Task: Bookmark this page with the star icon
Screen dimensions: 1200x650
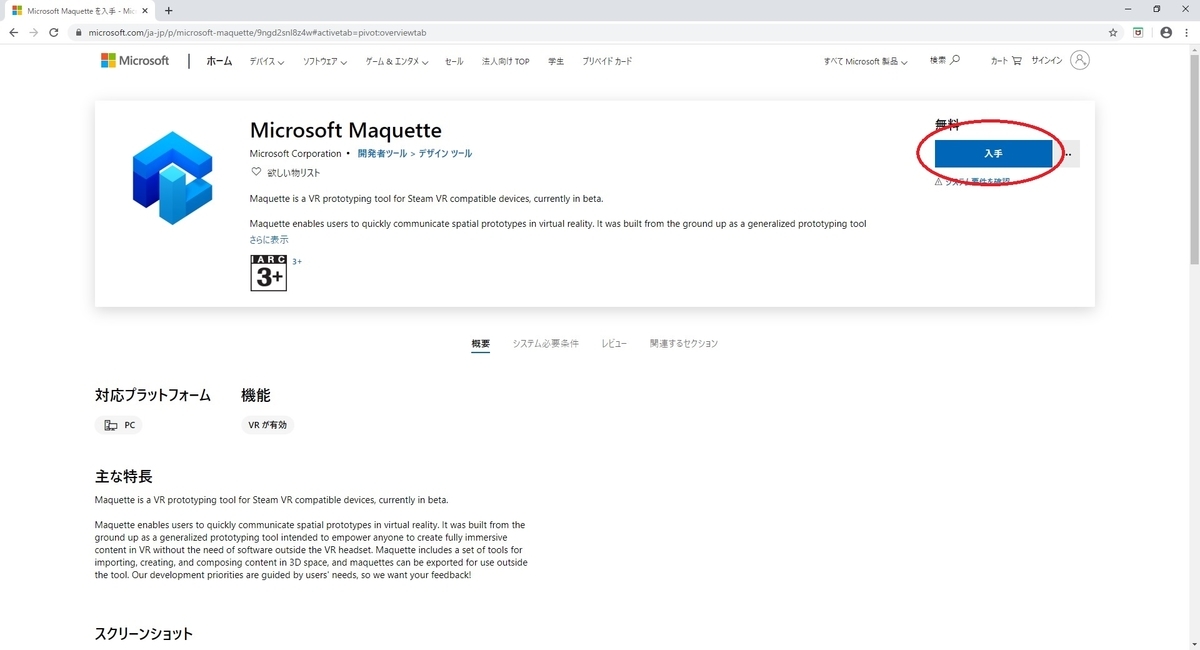Action: tap(1113, 32)
